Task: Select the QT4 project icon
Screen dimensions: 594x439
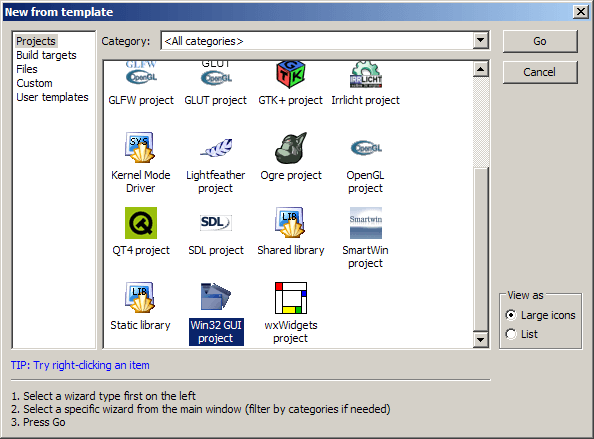Action: tap(141, 223)
